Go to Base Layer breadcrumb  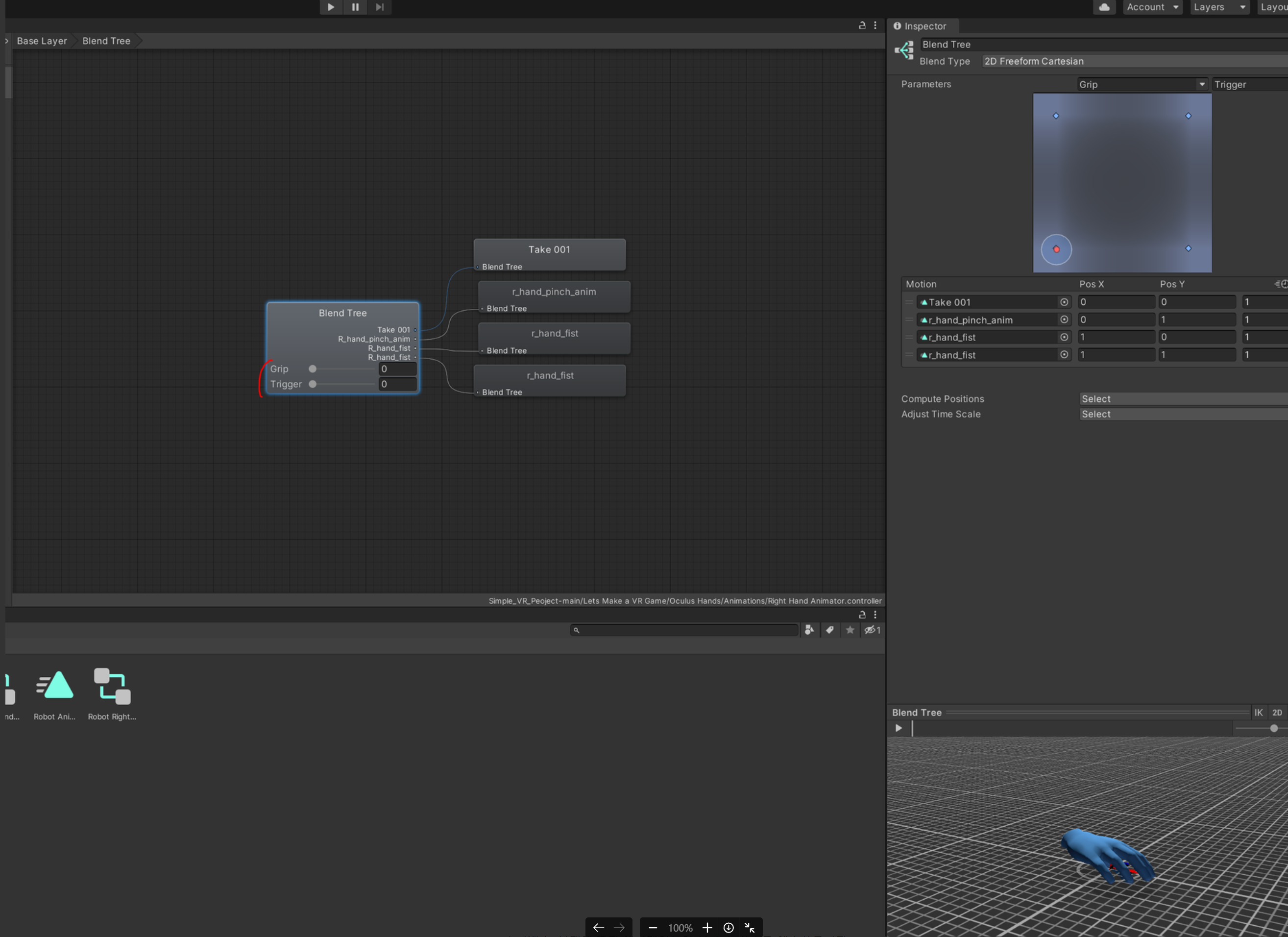pyautogui.click(x=42, y=41)
